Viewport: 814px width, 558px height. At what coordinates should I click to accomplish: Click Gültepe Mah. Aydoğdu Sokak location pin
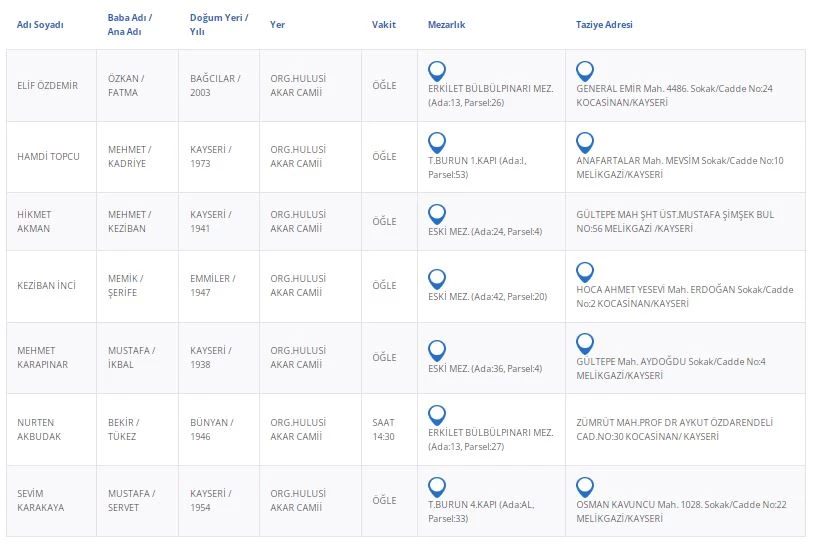(x=585, y=344)
